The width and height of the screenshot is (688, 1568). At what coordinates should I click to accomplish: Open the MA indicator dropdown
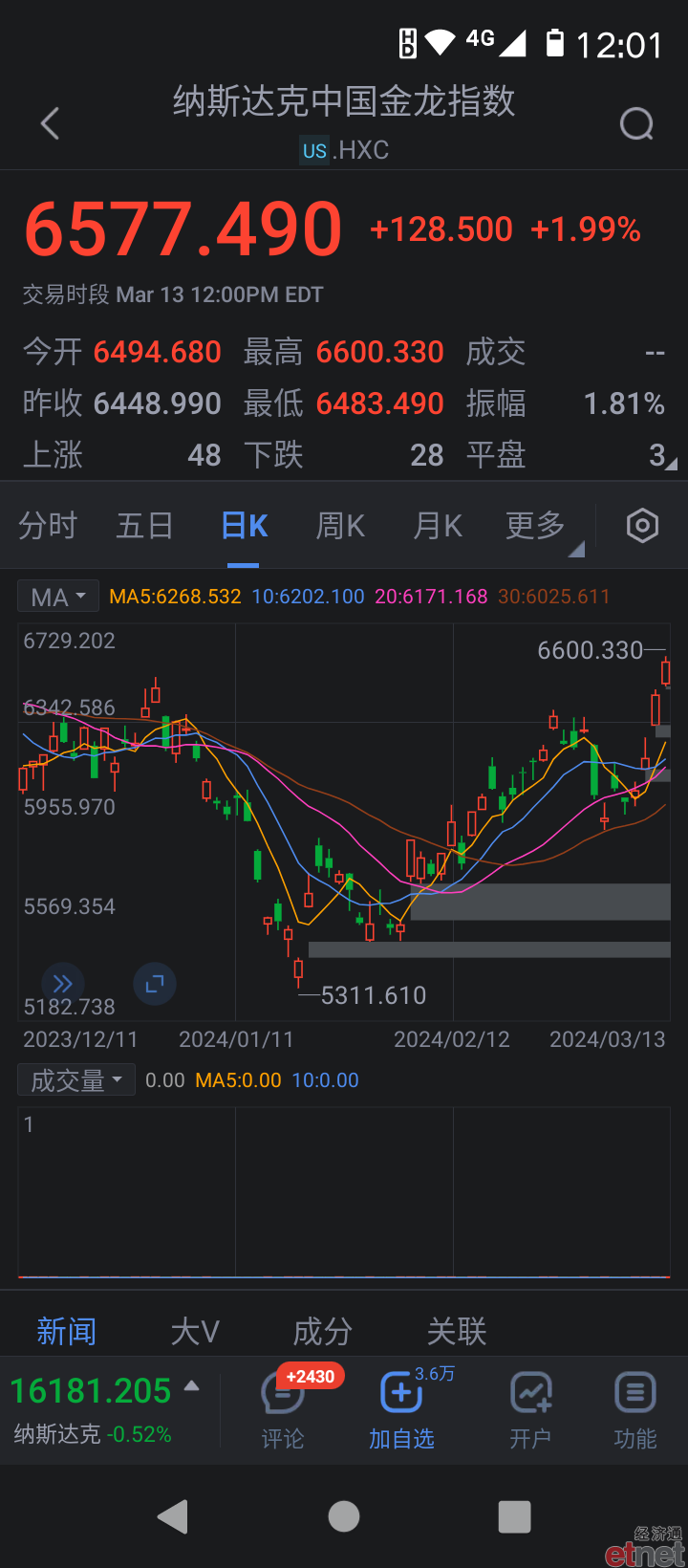(58, 597)
